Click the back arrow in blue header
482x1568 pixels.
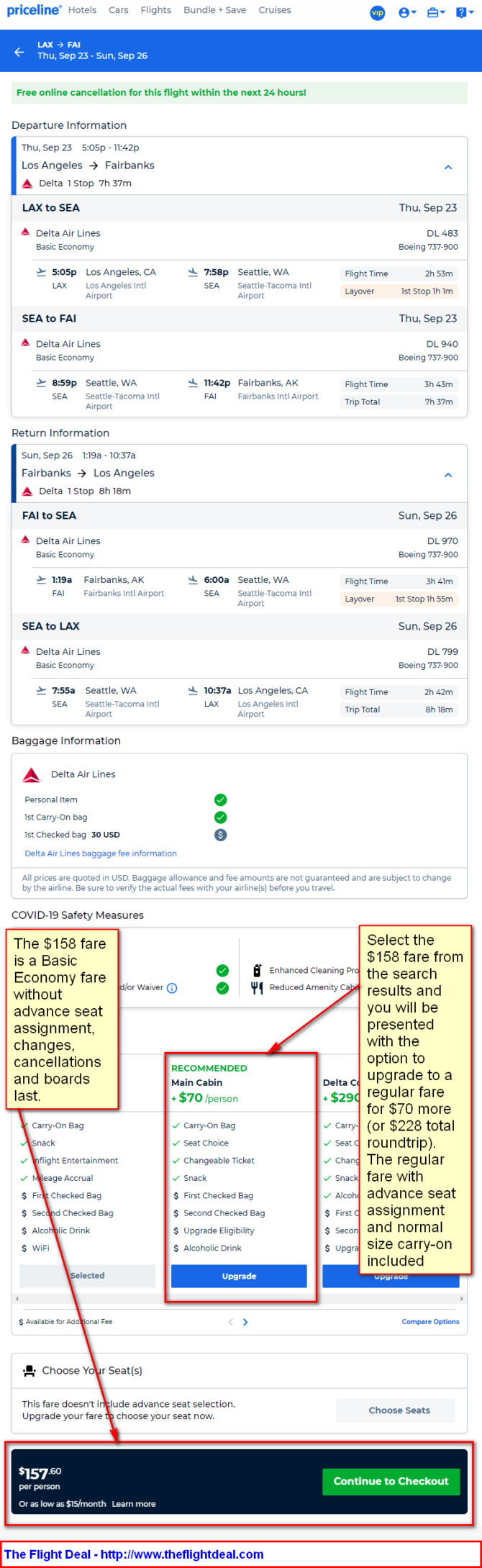pyautogui.click(x=19, y=52)
